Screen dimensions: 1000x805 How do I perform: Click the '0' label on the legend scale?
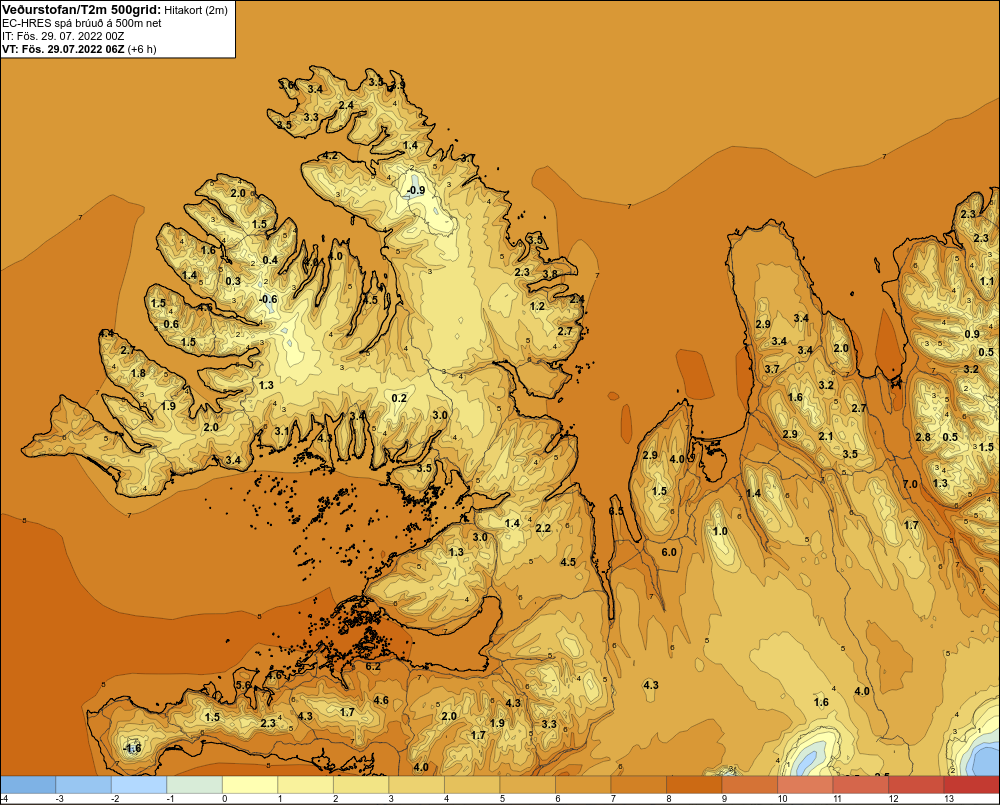pyautogui.click(x=224, y=799)
